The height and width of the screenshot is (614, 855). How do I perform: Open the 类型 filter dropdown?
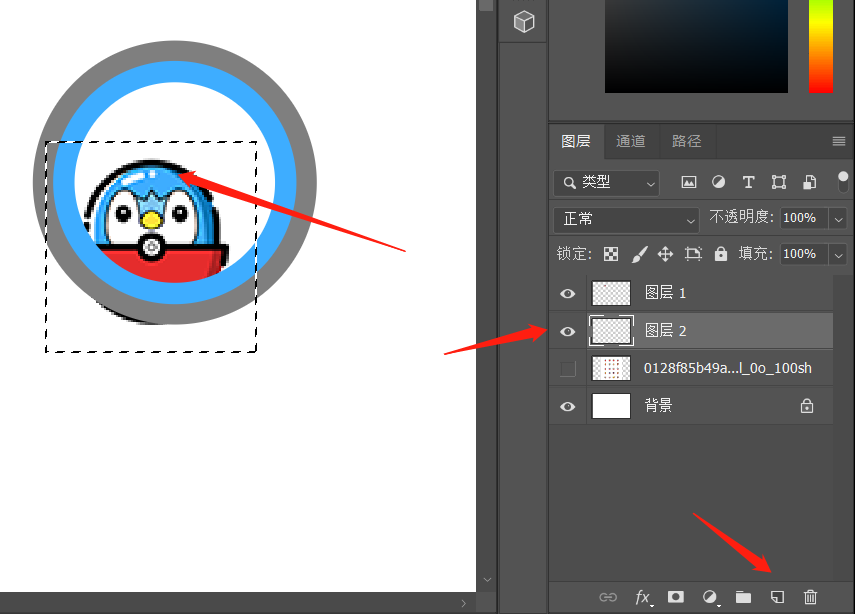(606, 183)
